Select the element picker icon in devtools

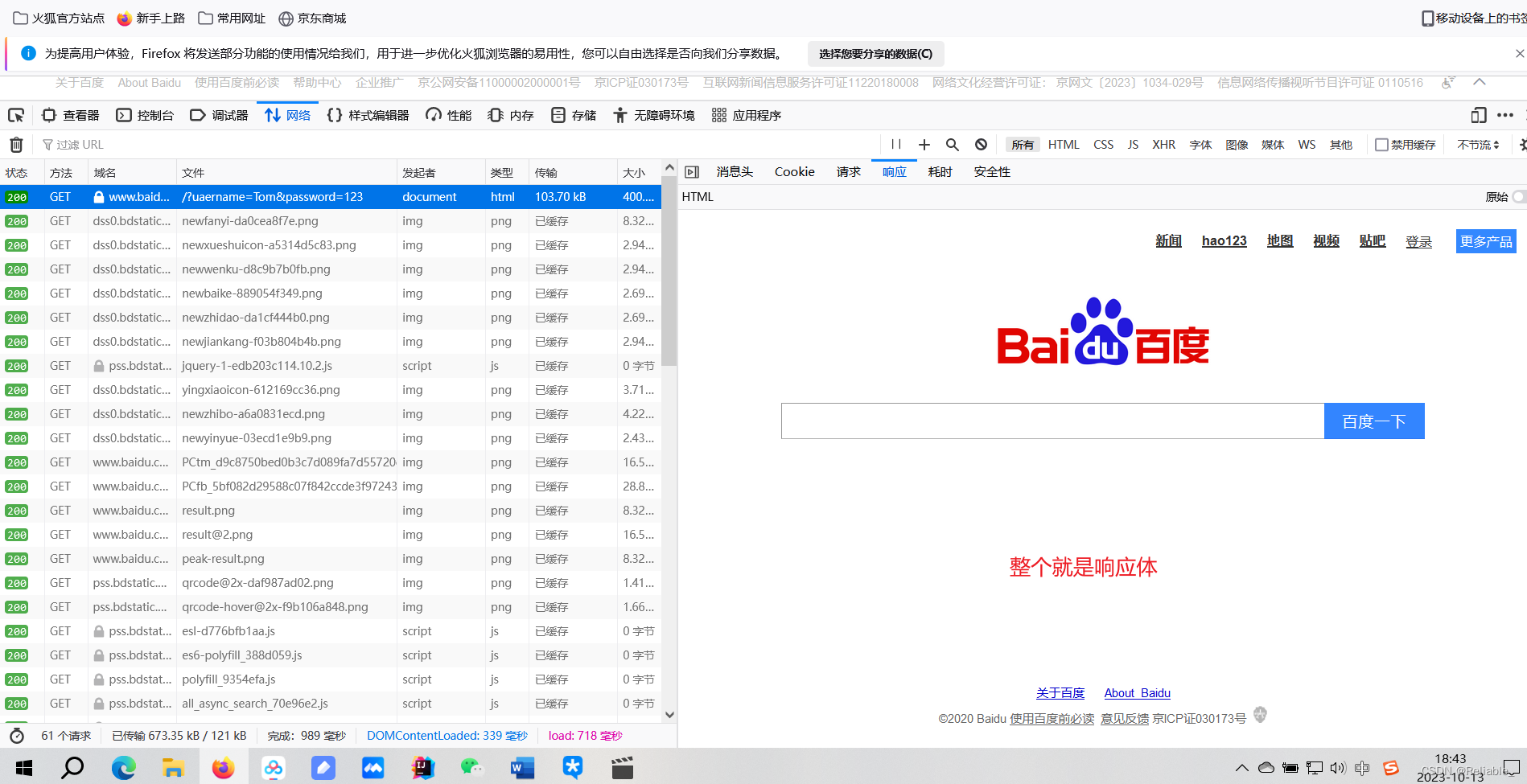point(16,115)
